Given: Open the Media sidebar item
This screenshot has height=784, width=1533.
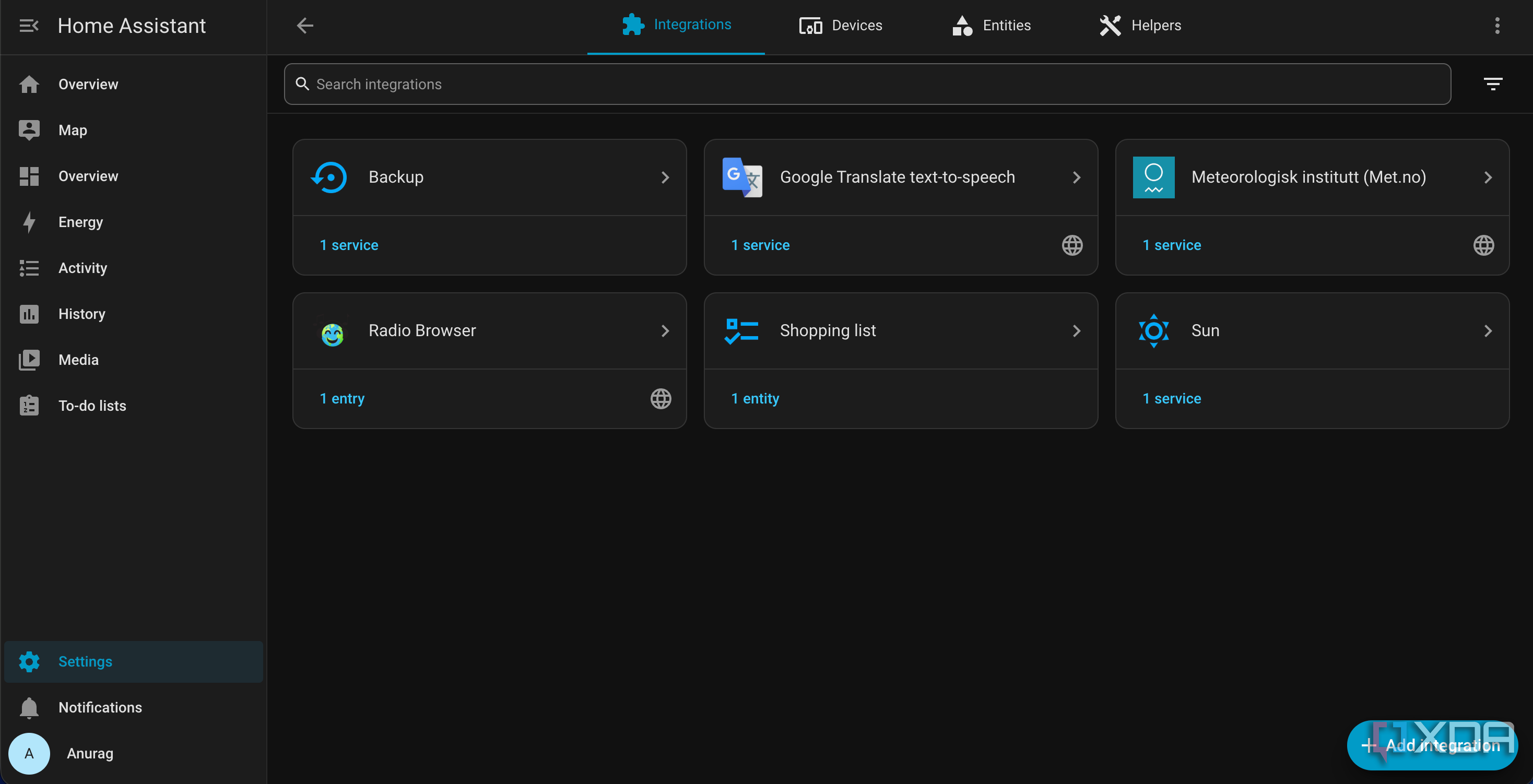Looking at the screenshot, I should [x=133, y=360].
